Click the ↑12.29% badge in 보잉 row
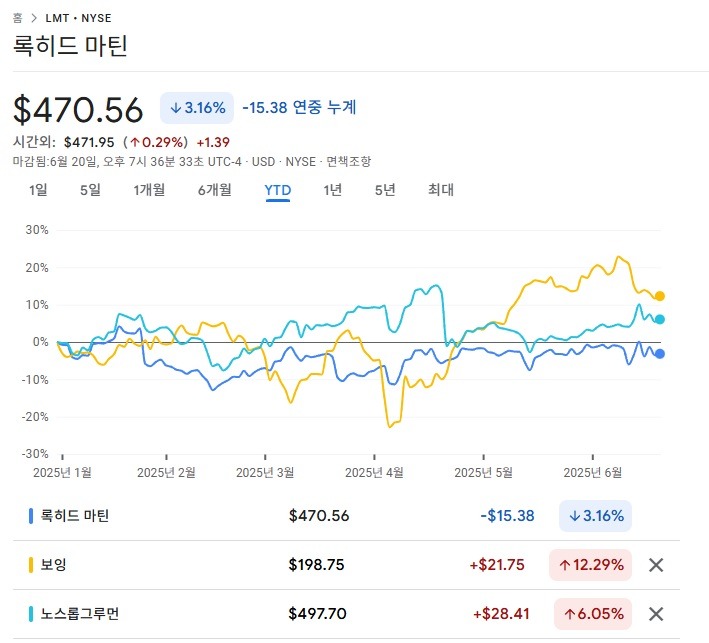Image resolution: width=709 pixels, height=643 pixels. tap(590, 565)
